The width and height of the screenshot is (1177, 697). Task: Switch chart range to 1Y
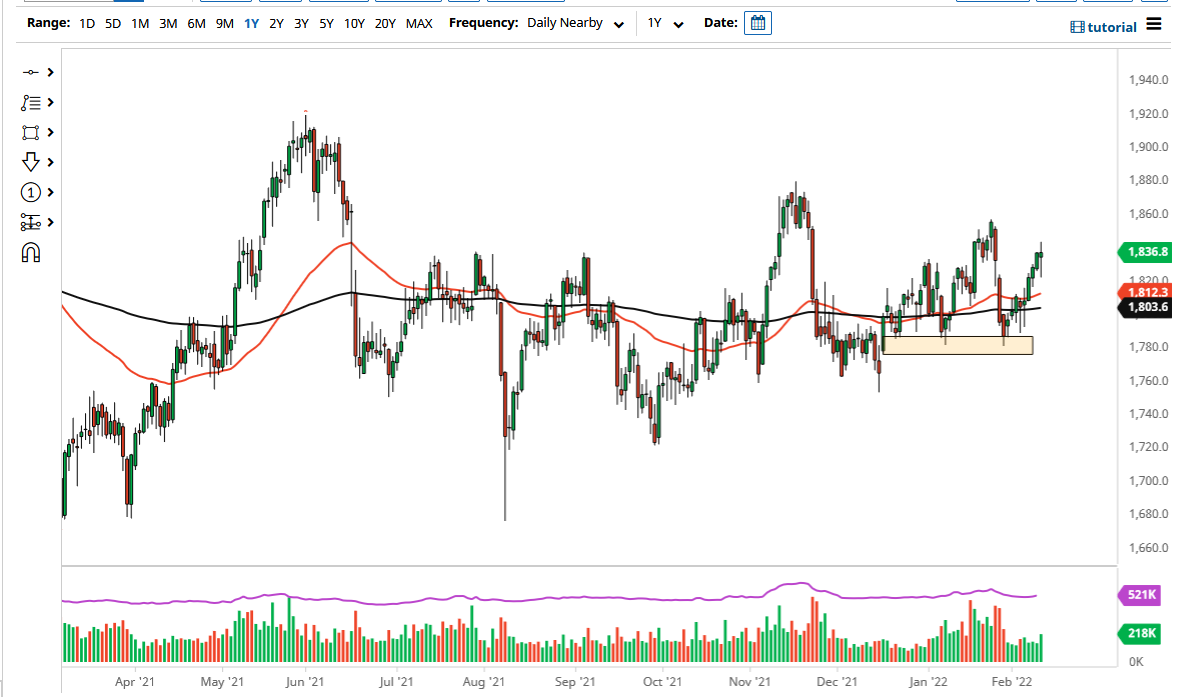tap(252, 22)
